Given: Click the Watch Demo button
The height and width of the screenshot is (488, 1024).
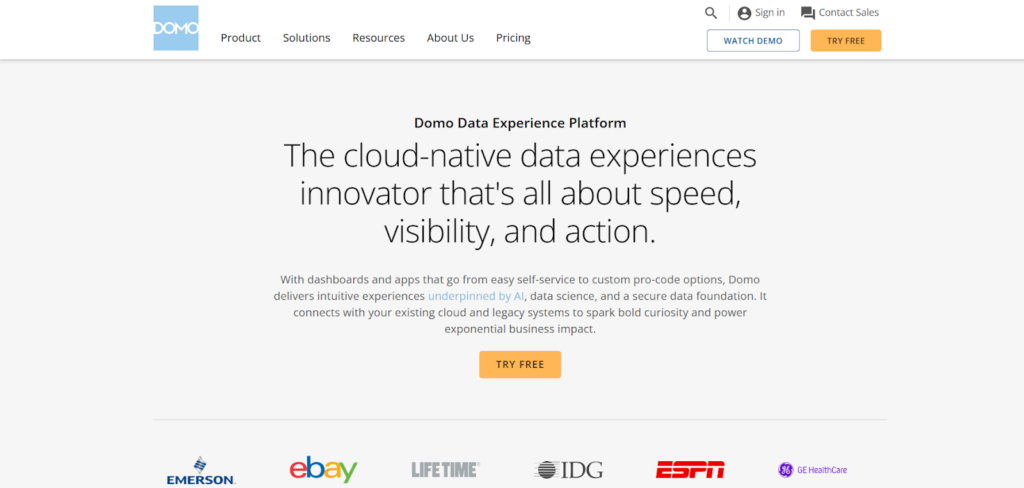Looking at the screenshot, I should pos(753,41).
